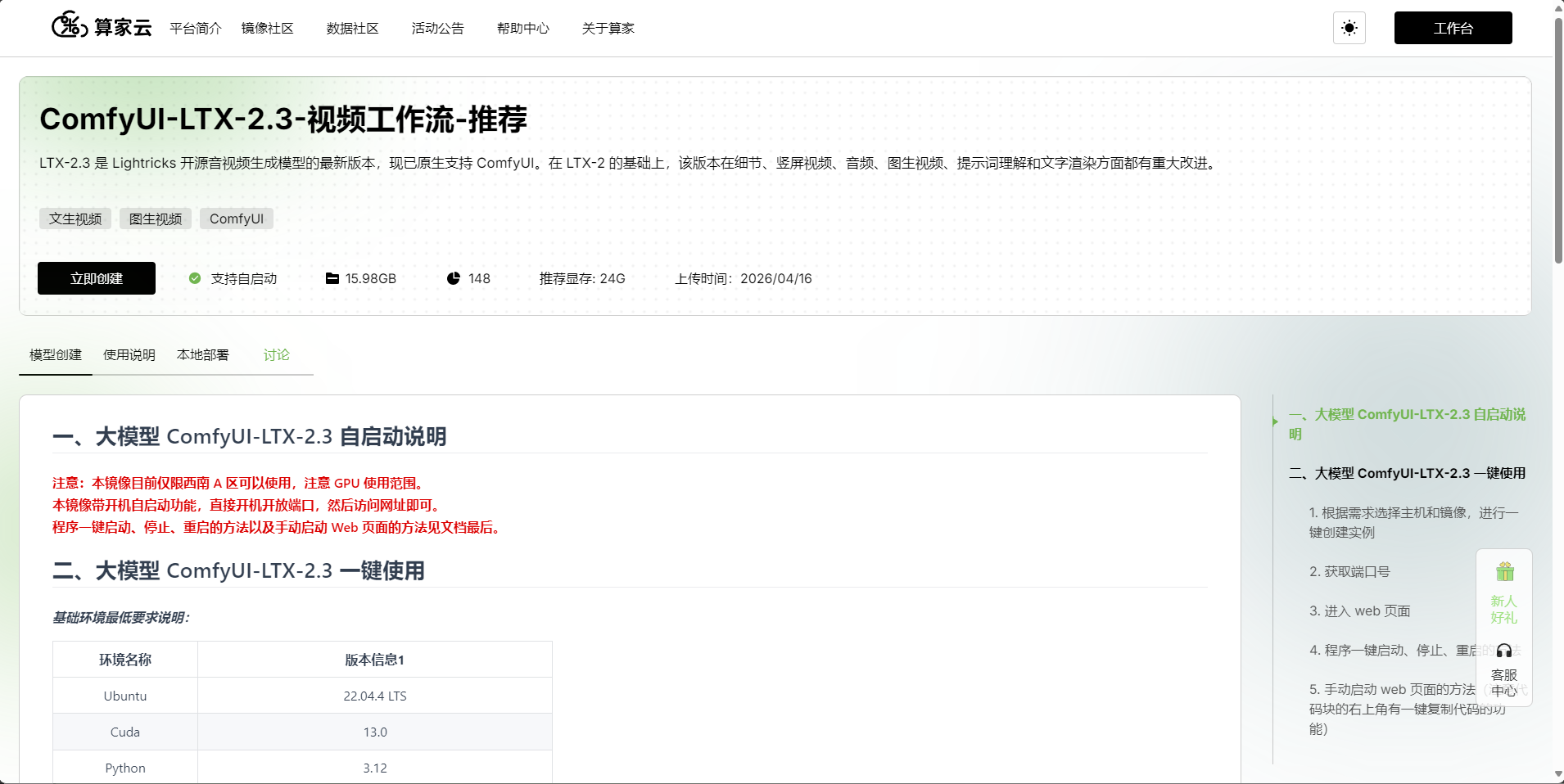Select the 文生视频 tag

(75, 219)
